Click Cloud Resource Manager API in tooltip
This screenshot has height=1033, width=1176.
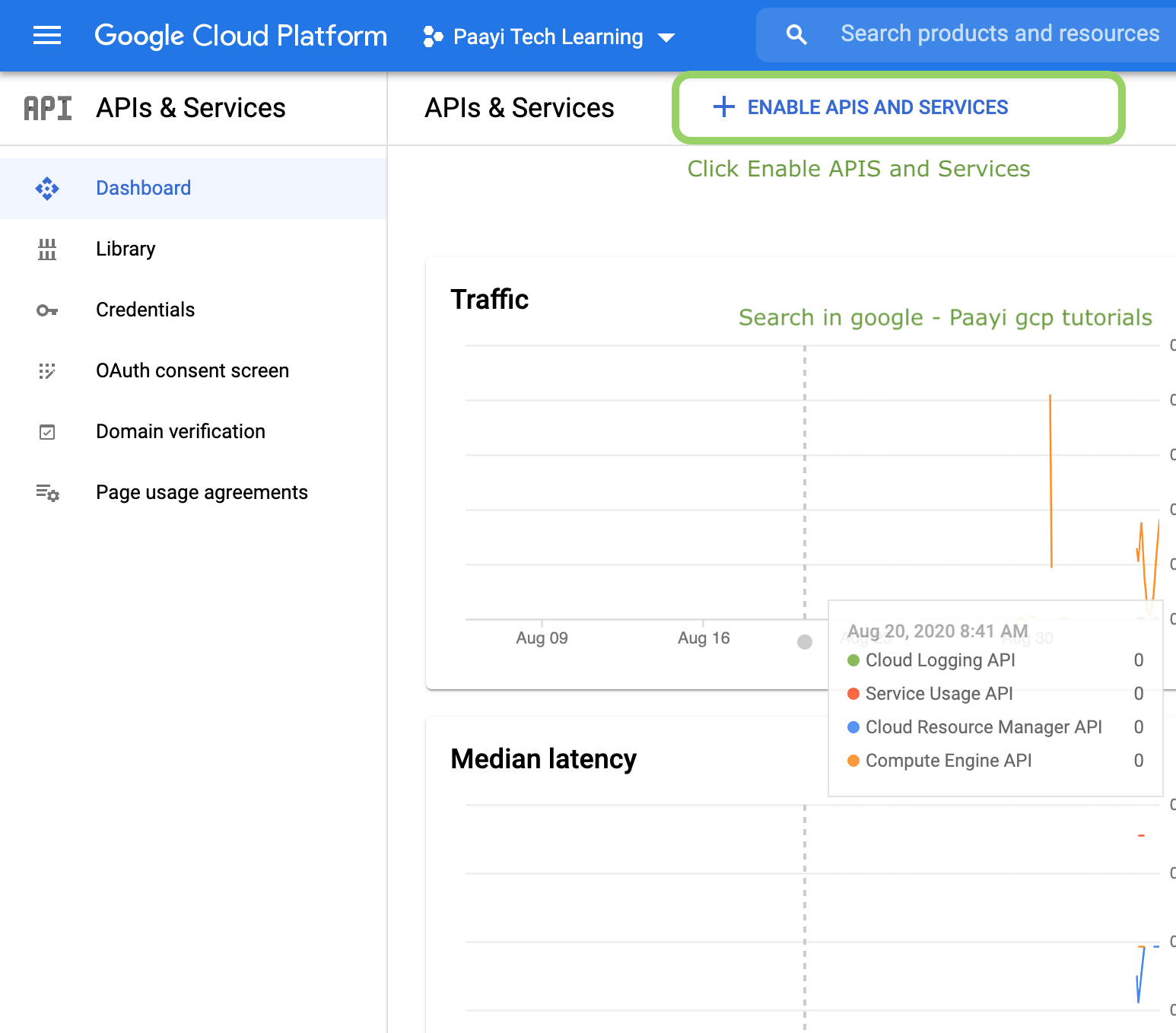pos(984,727)
